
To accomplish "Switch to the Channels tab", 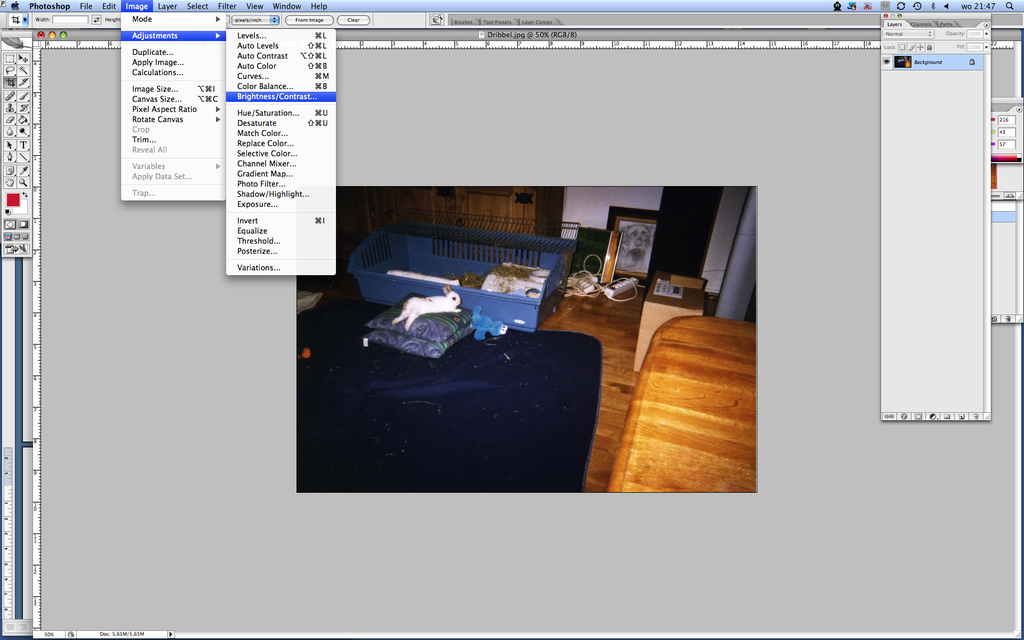I will pos(921,24).
